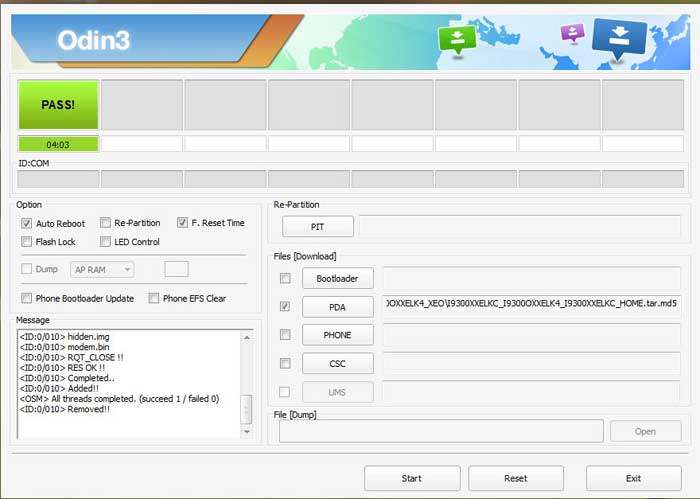Click the 'All threads completed' log line
The width and height of the screenshot is (700, 499).
click(x=119, y=399)
